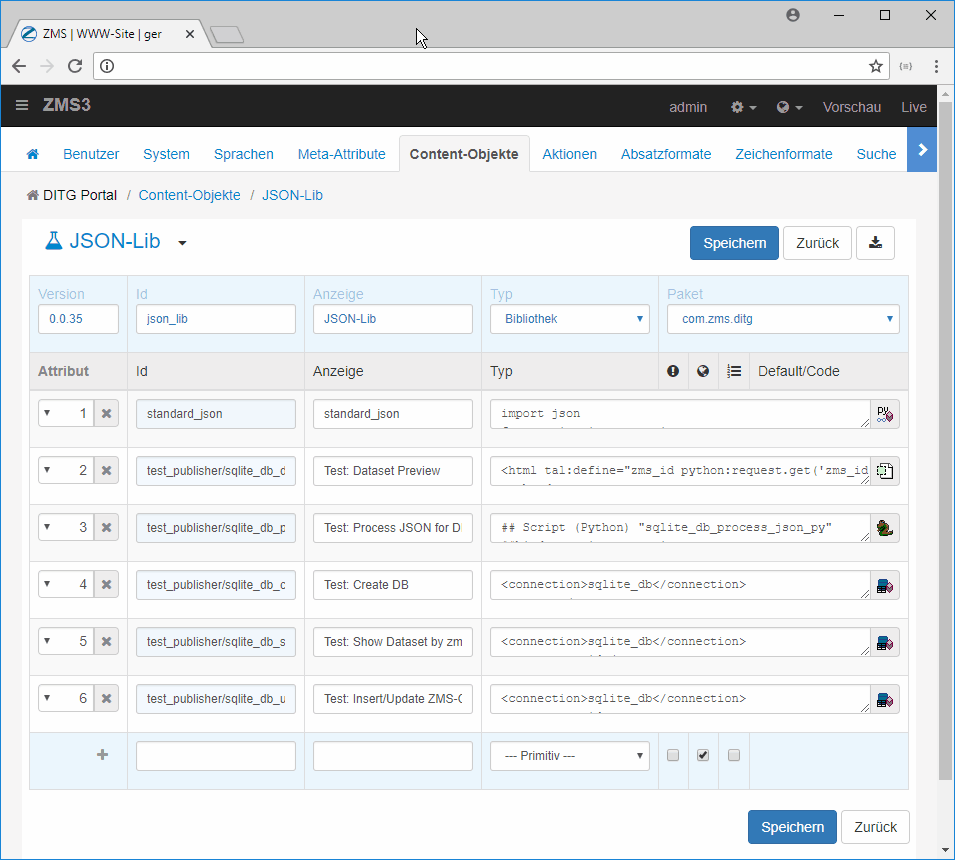The height and width of the screenshot is (860, 955).
Task: Click the Id input field with json_lib
Action: [x=216, y=319]
